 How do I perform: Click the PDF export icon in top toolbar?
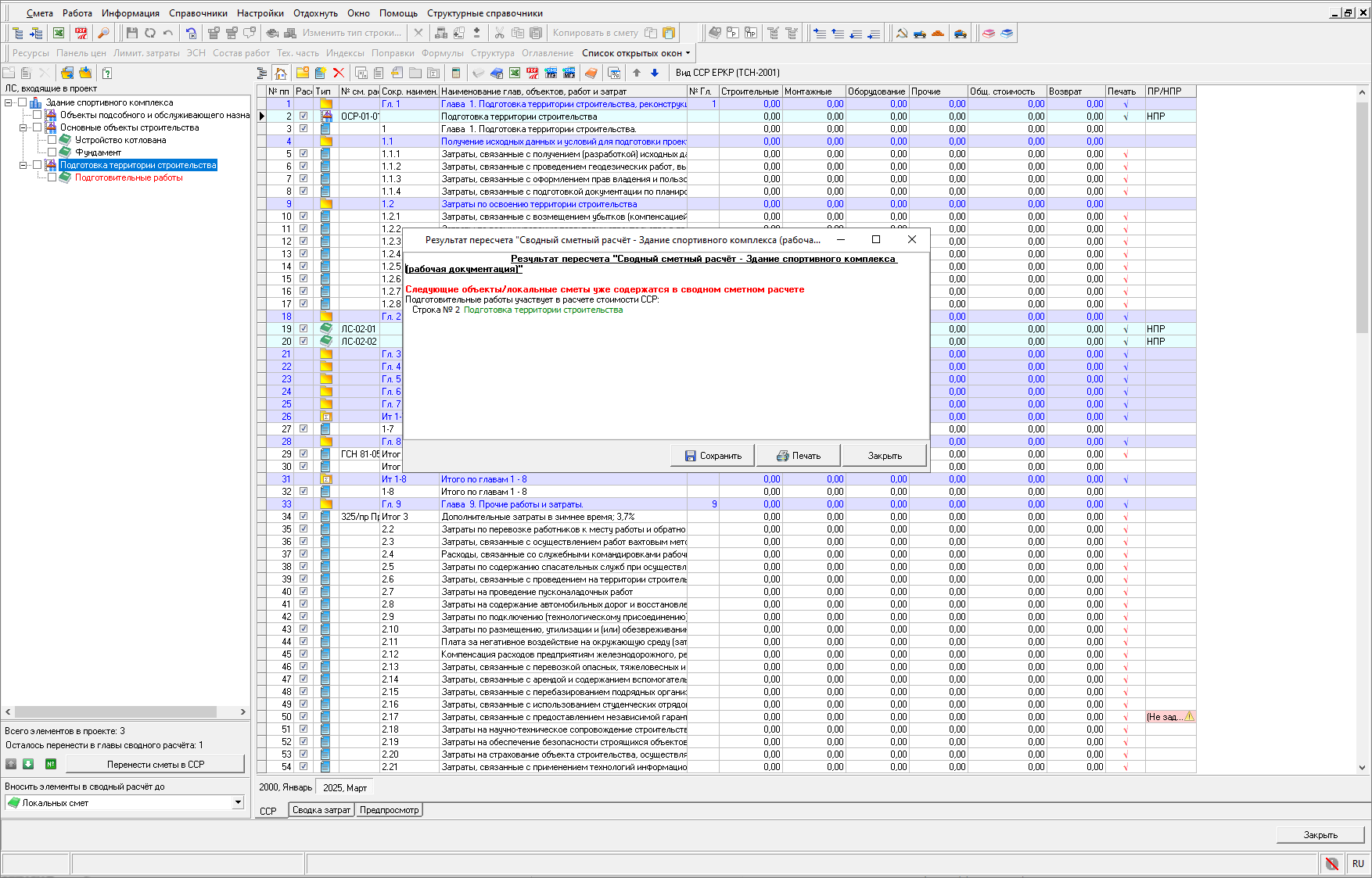pos(81,33)
